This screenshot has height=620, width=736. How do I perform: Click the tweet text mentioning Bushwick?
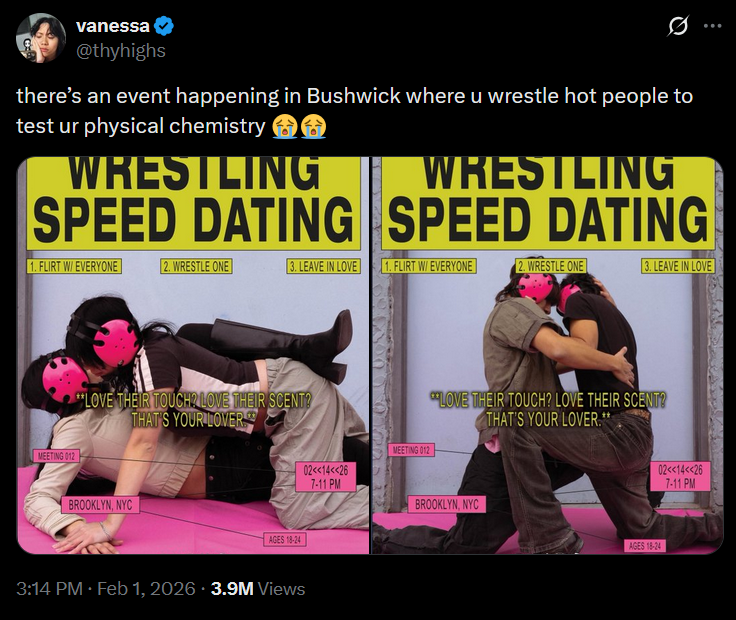pyautogui.click(x=354, y=111)
